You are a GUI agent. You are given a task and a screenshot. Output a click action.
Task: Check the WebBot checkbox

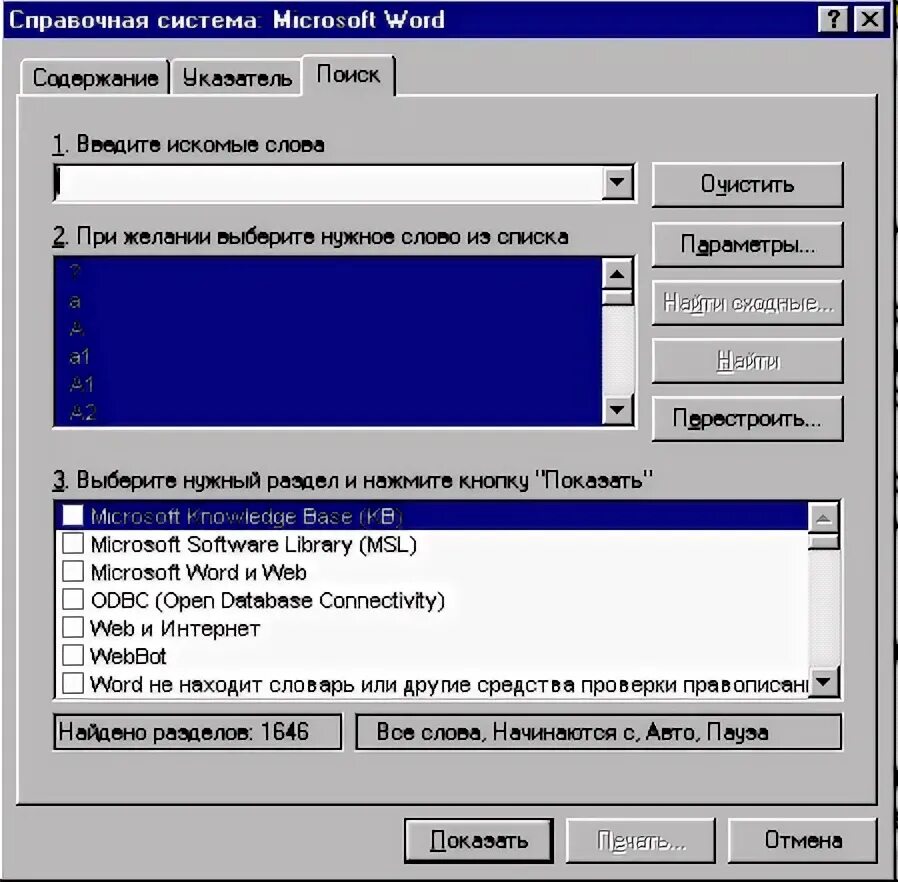point(73,655)
